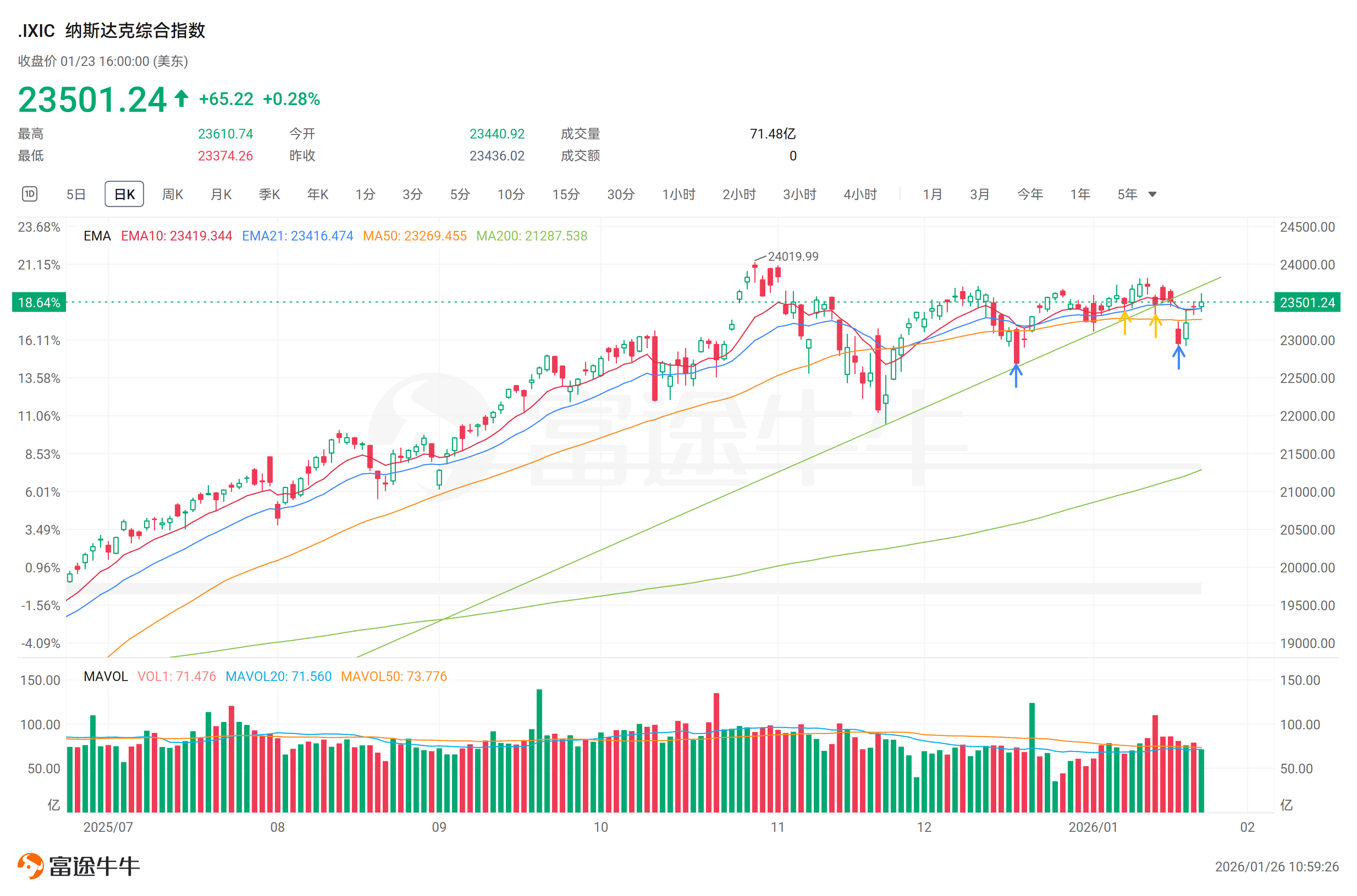Select the 年K yearly chart tab
This screenshot has width=1357, height=896.
[x=318, y=194]
